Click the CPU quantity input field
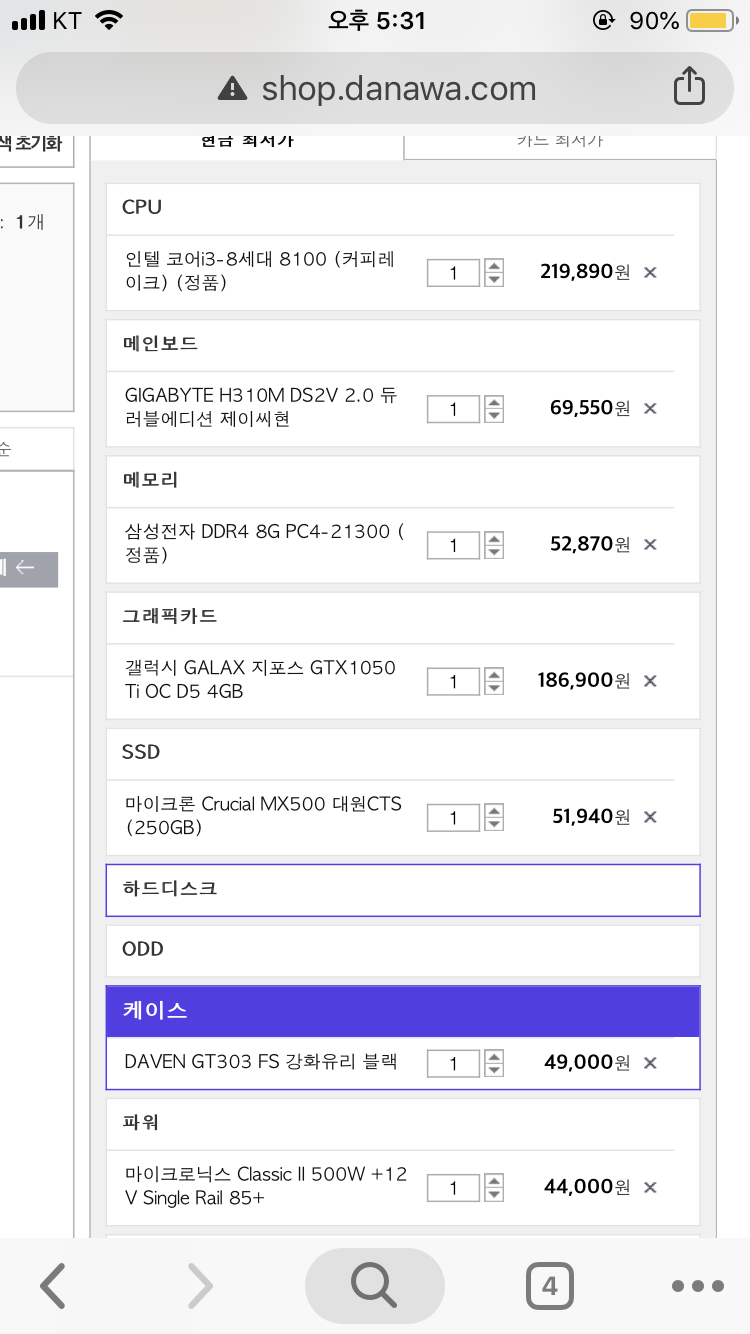 (453, 272)
